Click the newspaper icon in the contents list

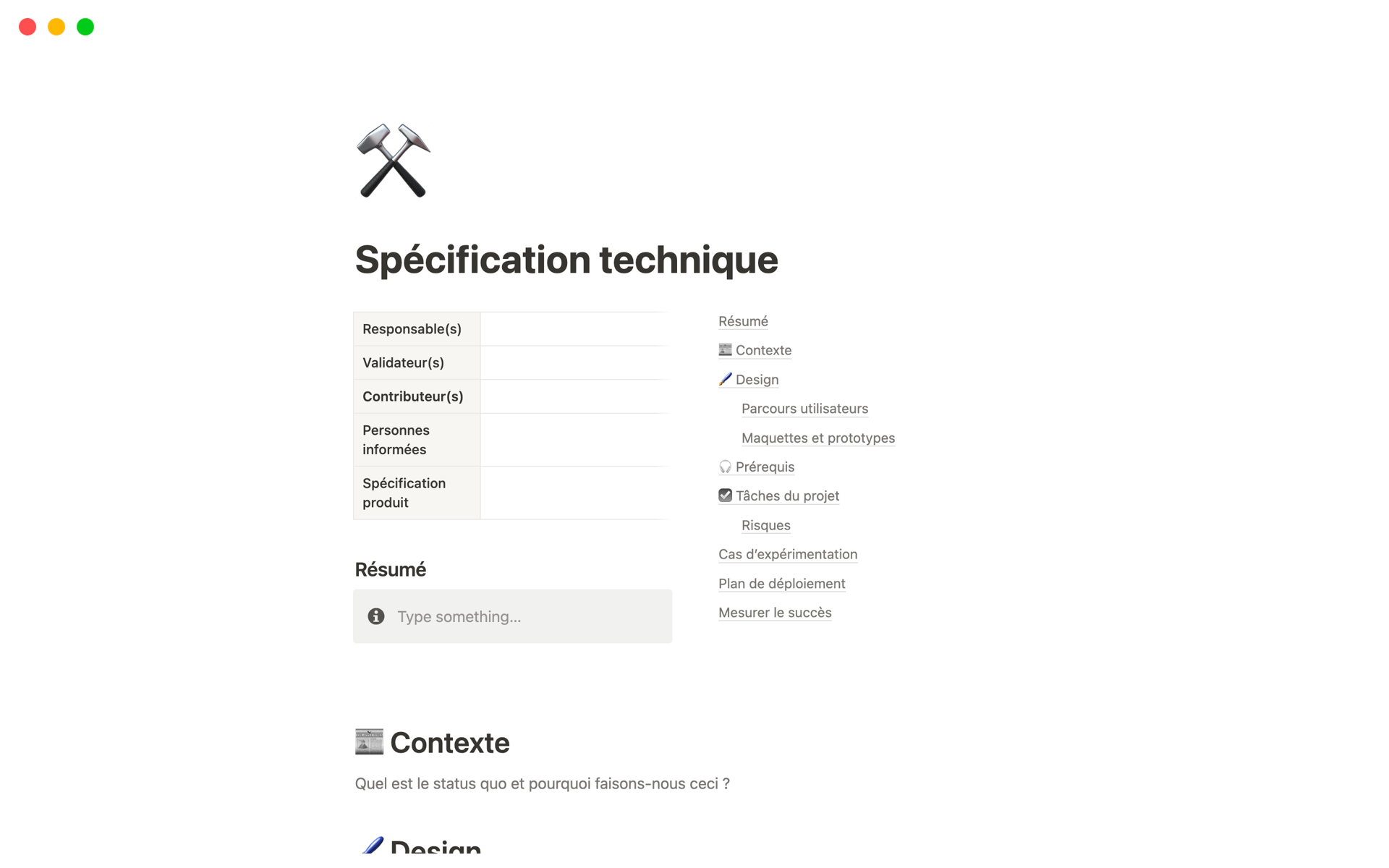point(725,350)
